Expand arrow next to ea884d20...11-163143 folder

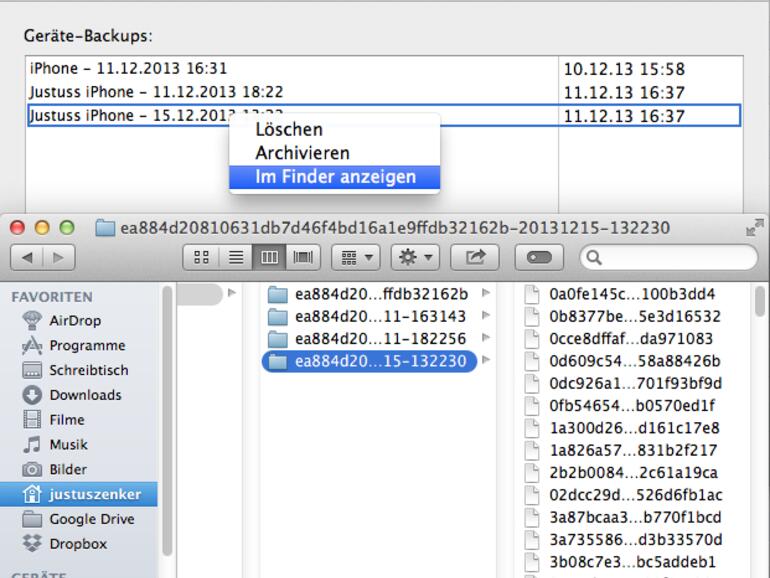click(x=486, y=315)
